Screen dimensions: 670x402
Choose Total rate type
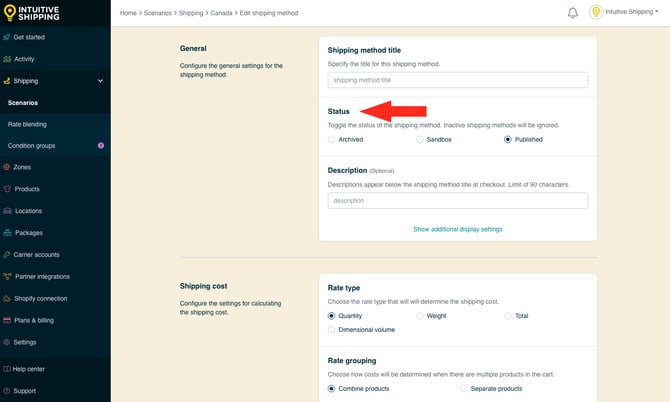(x=508, y=316)
